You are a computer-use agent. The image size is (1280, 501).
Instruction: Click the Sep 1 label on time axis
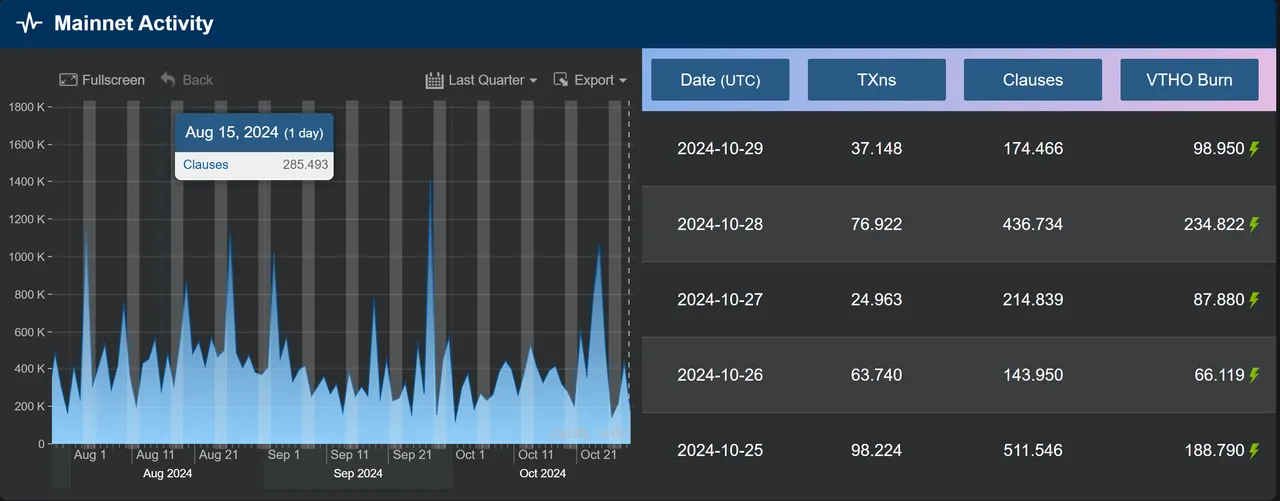(x=284, y=455)
